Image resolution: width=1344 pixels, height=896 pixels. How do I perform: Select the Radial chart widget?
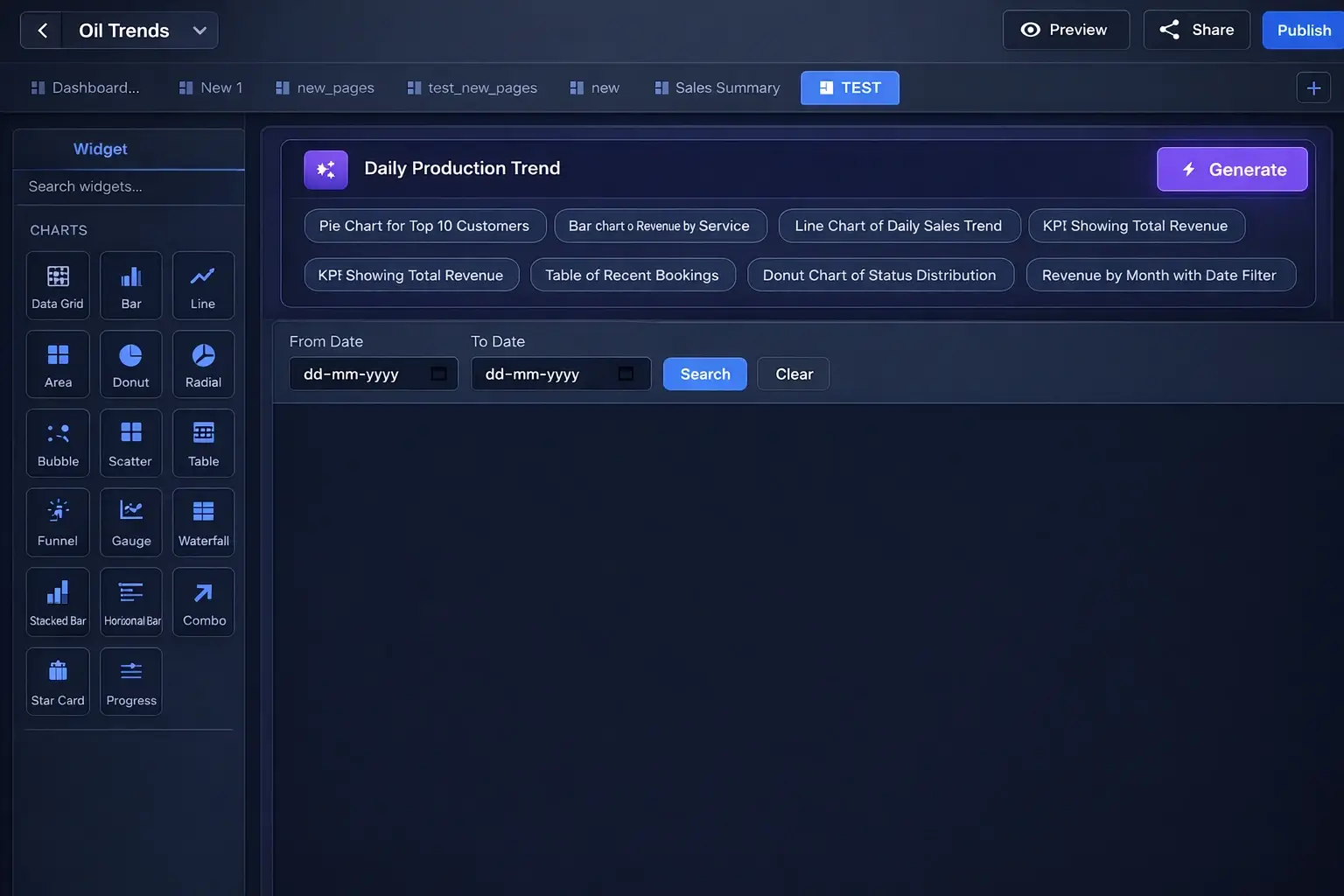point(203,364)
